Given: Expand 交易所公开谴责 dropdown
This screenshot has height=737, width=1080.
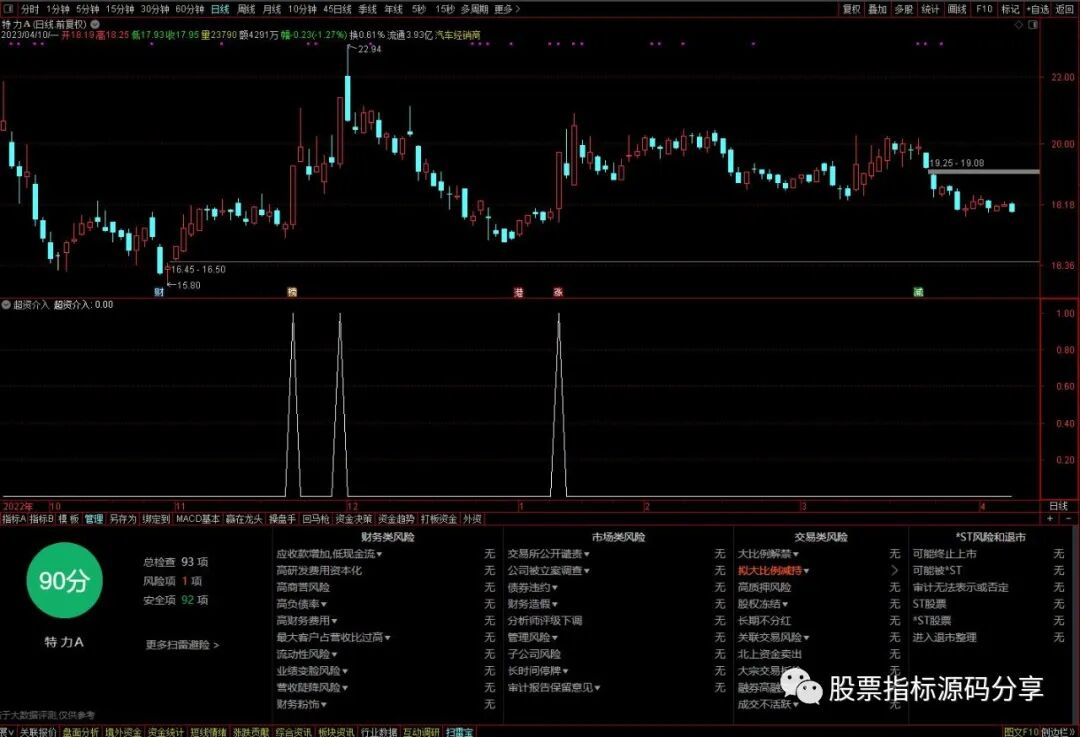Looking at the screenshot, I should click(548, 554).
